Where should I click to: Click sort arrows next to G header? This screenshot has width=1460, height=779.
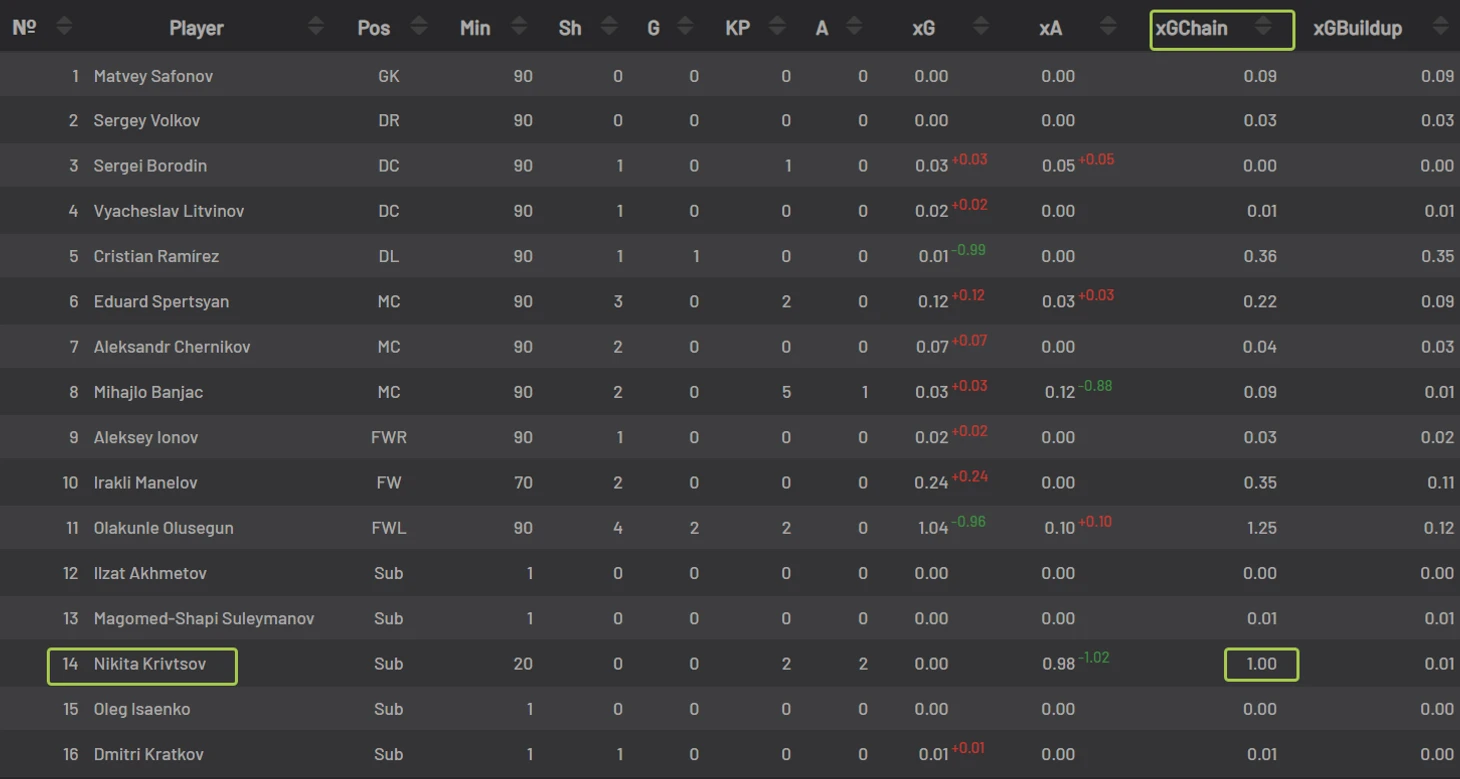[x=685, y=28]
